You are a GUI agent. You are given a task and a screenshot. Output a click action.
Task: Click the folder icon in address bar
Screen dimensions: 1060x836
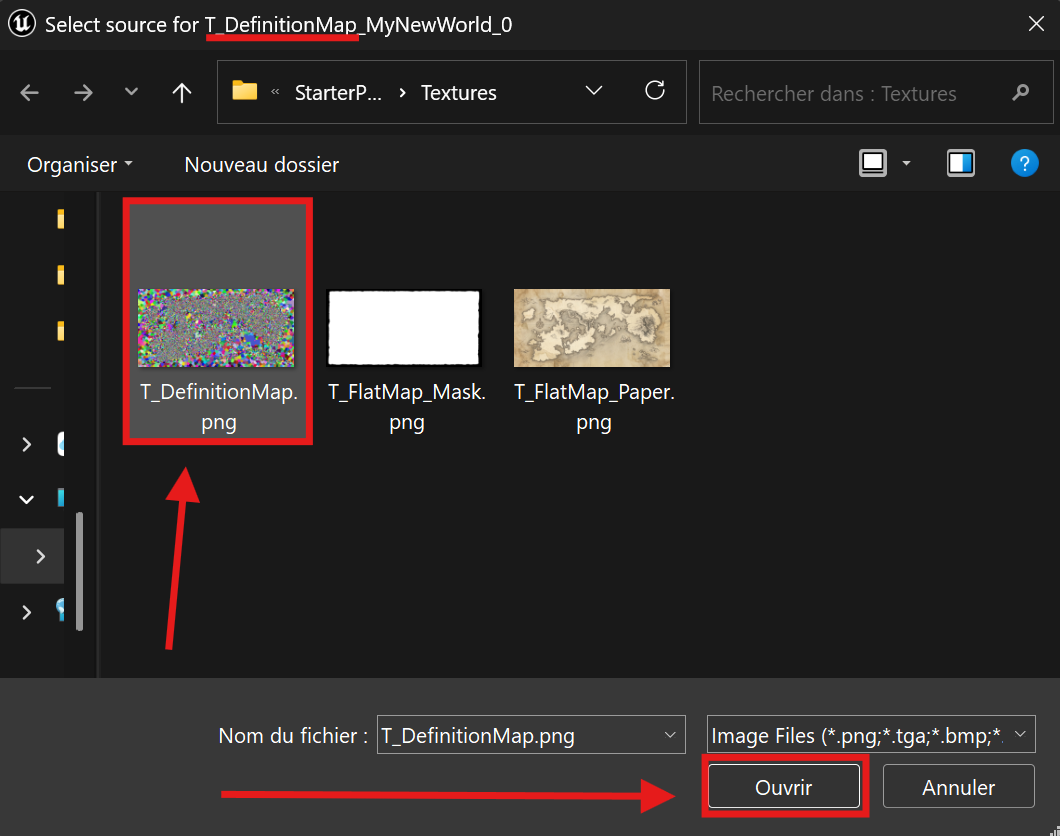click(245, 91)
